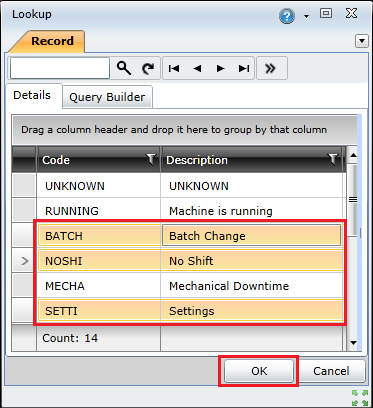
Task: Click the 'No Shift' description cell
Action: (251, 261)
